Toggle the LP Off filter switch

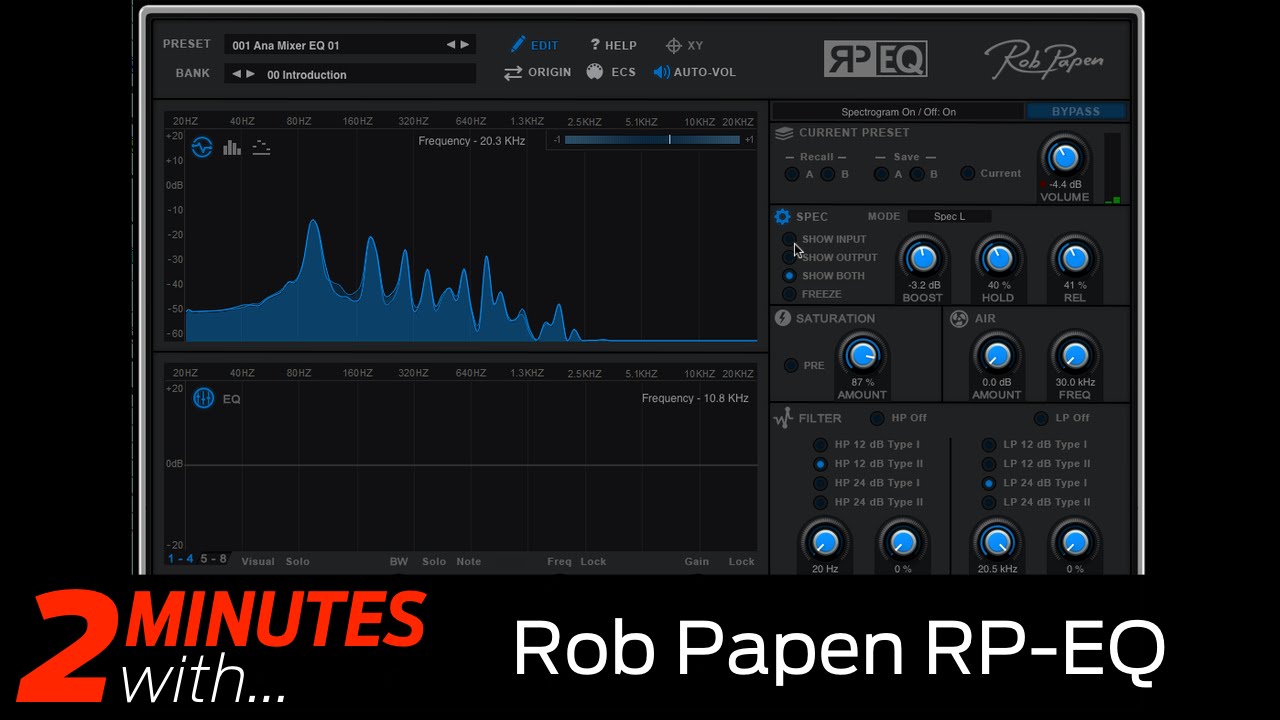[1041, 418]
